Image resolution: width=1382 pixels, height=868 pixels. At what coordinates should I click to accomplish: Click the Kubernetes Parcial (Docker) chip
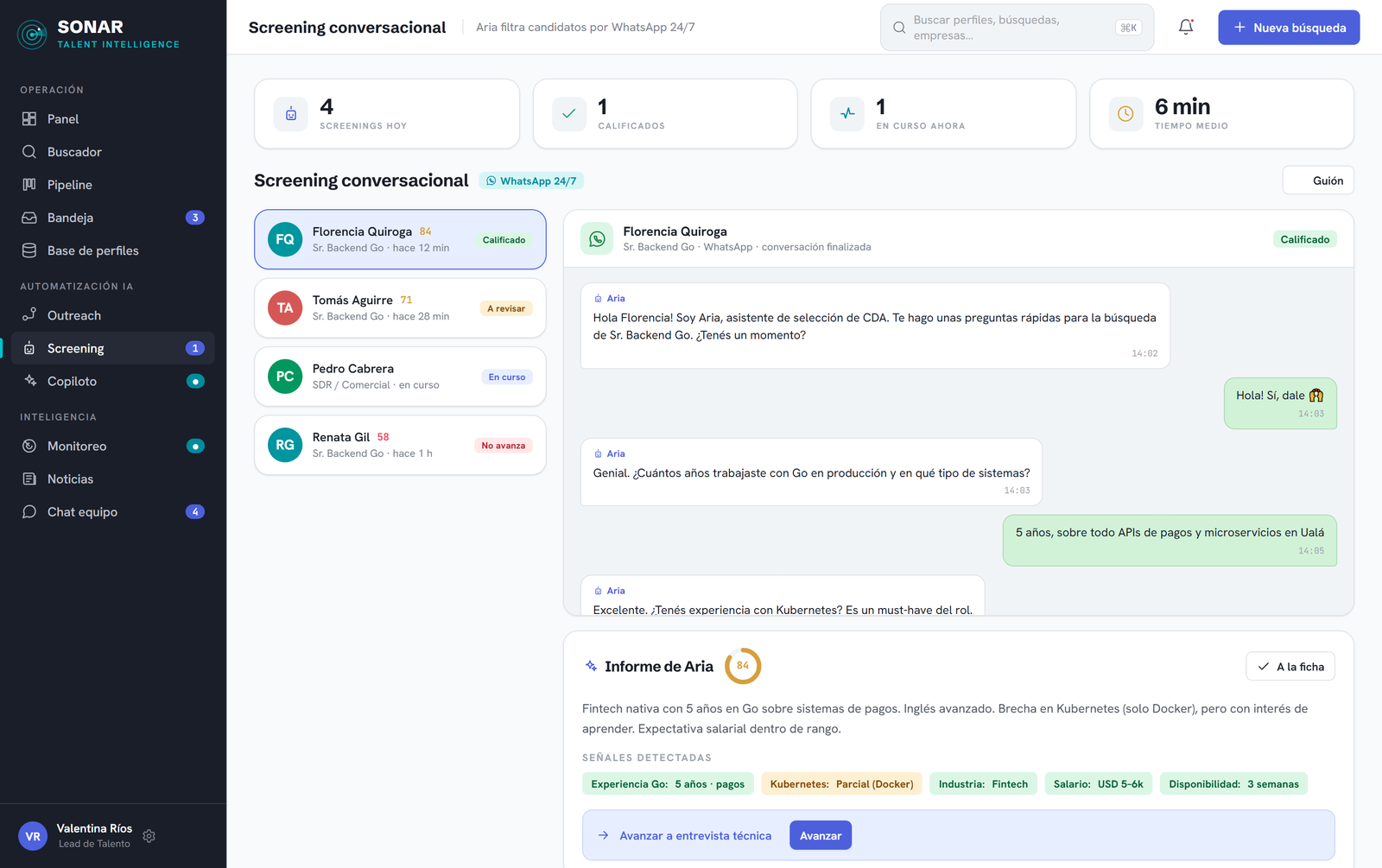pyautogui.click(x=842, y=784)
